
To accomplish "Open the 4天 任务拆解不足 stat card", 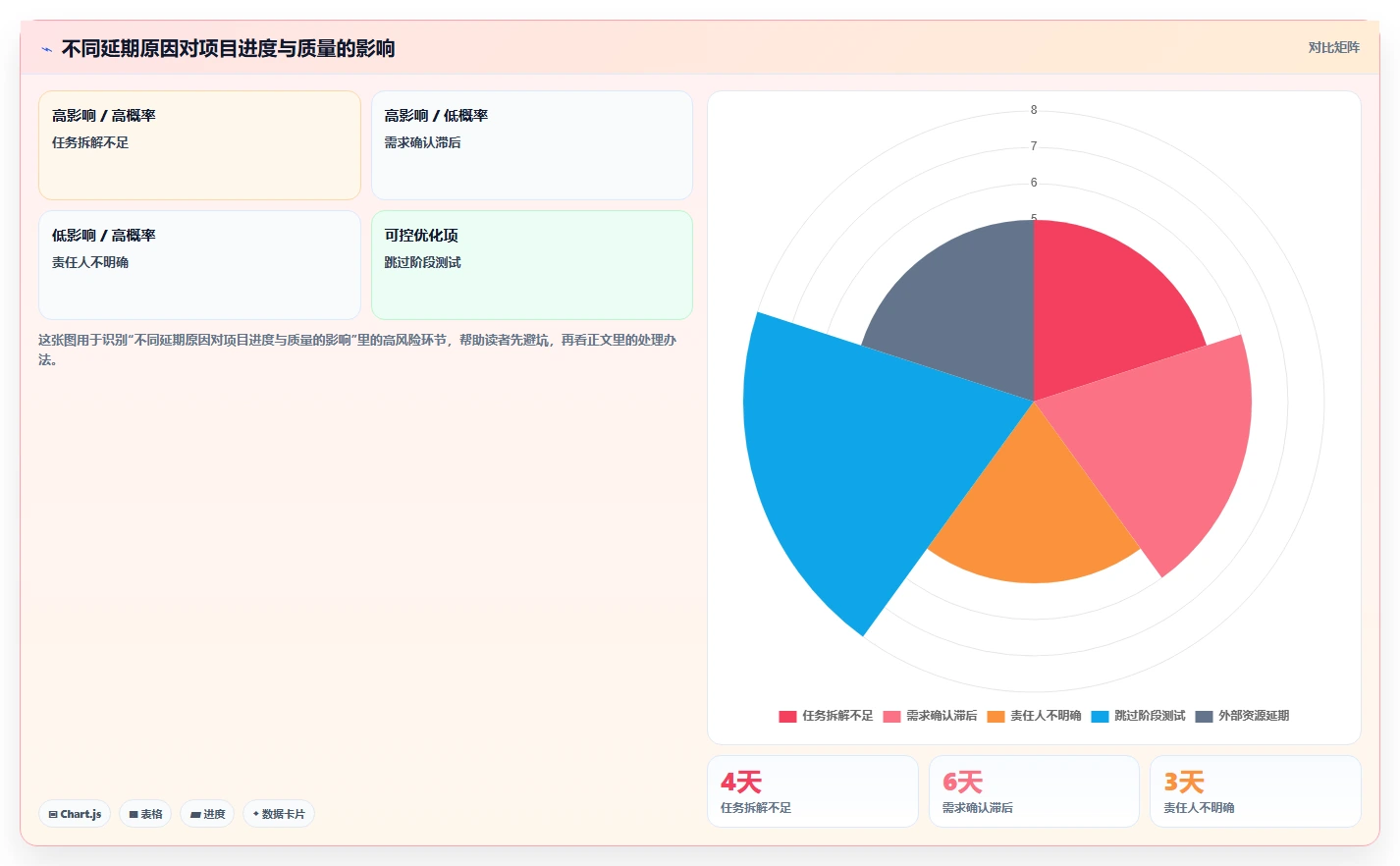I will [x=813, y=791].
